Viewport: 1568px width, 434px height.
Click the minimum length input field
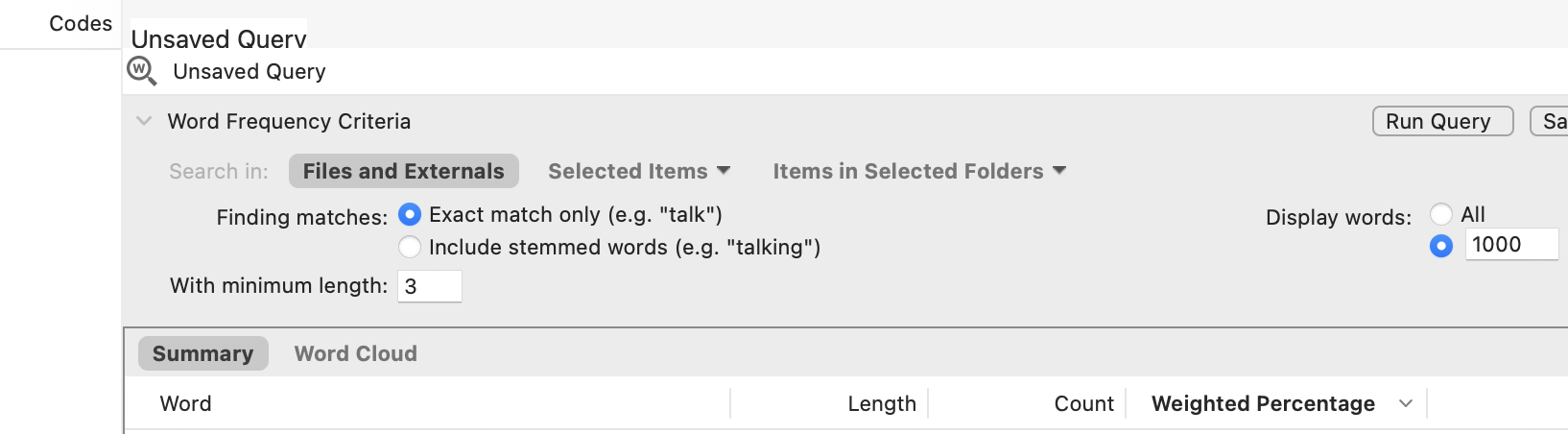(429, 286)
